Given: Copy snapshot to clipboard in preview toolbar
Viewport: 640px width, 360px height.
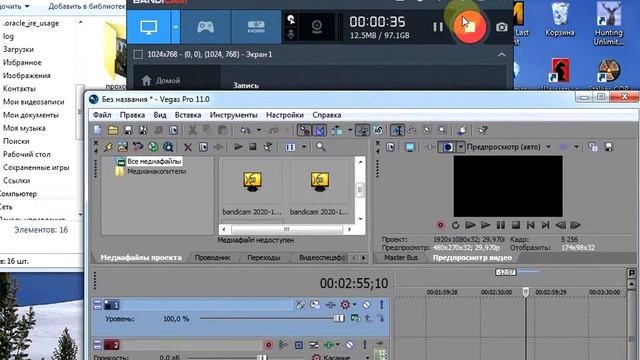Looking at the screenshot, I should 593,147.
